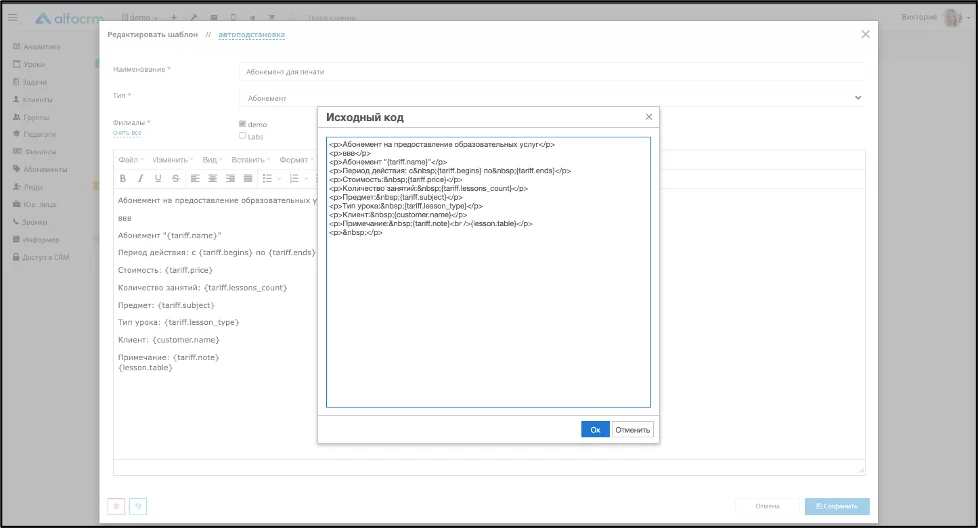Align text right in editor
Viewport: 979px width, 529px height.
(x=230, y=179)
